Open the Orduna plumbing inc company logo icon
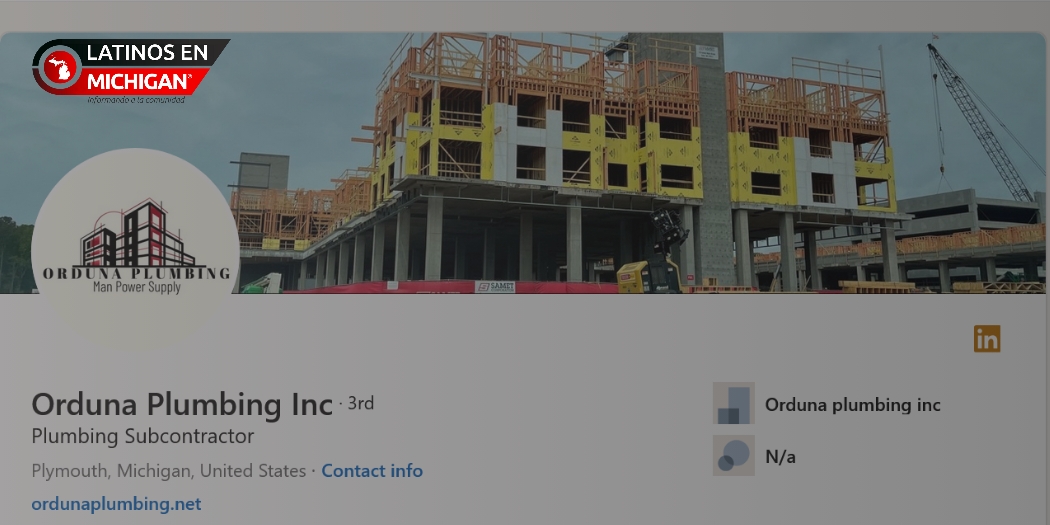This screenshot has width=1050, height=525. point(733,403)
